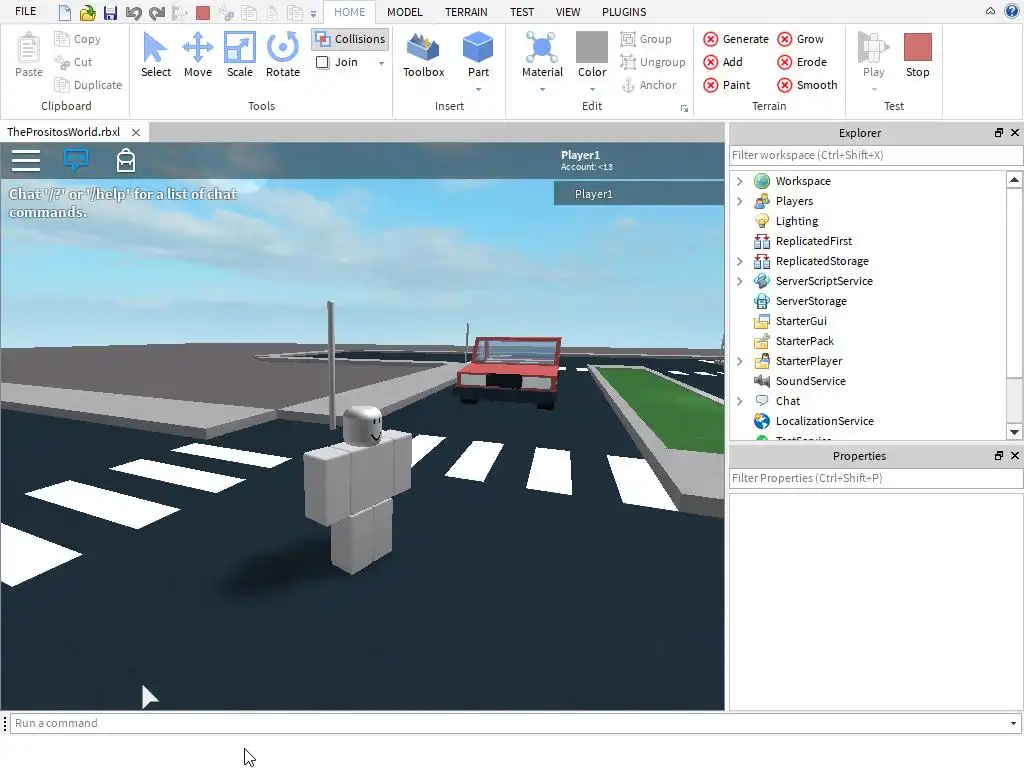Screen dimensions: 1024x768
Task: Click the Add terrain tool
Action: click(x=723, y=62)
